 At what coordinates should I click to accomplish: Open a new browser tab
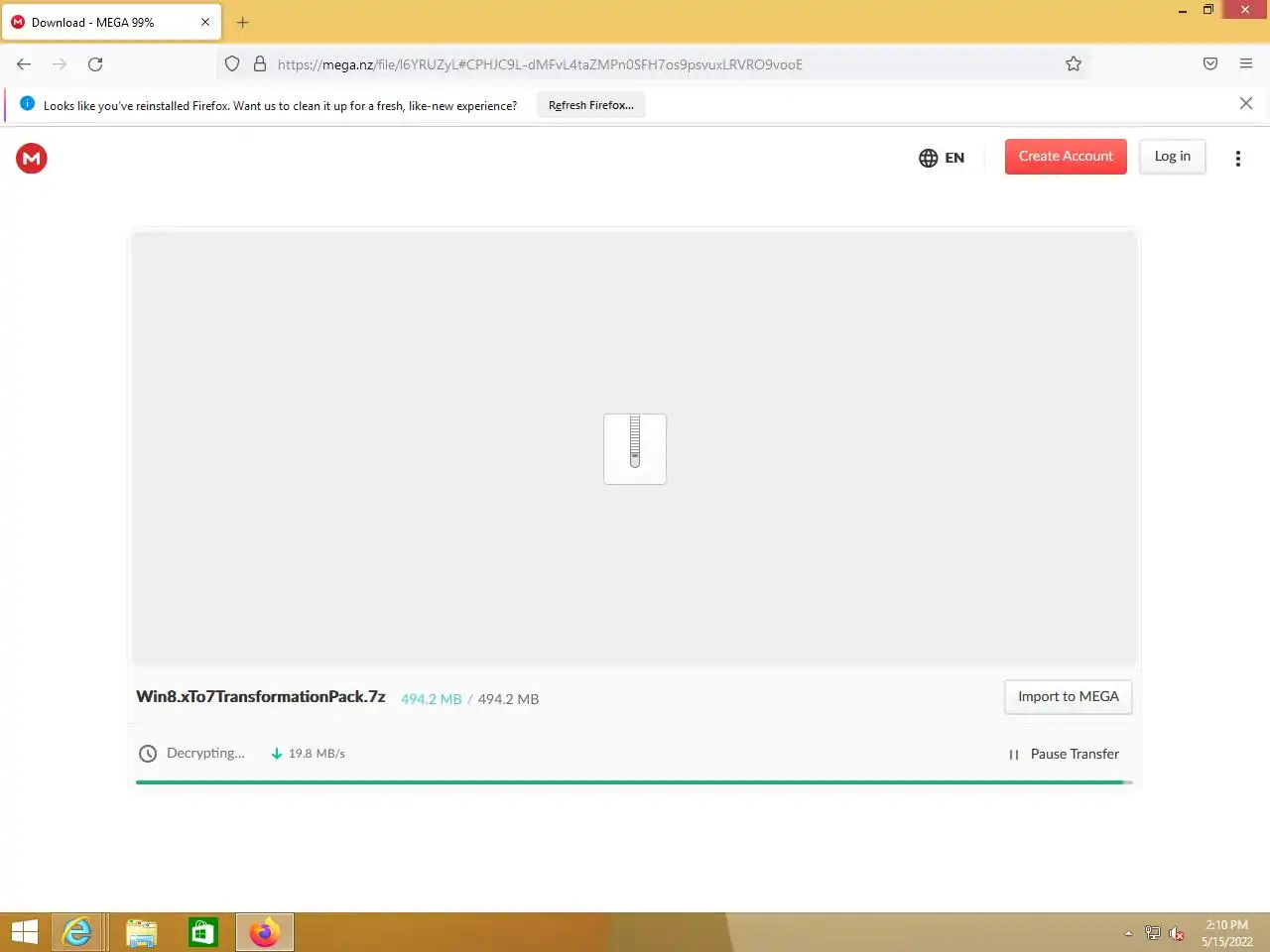(243, 22)
